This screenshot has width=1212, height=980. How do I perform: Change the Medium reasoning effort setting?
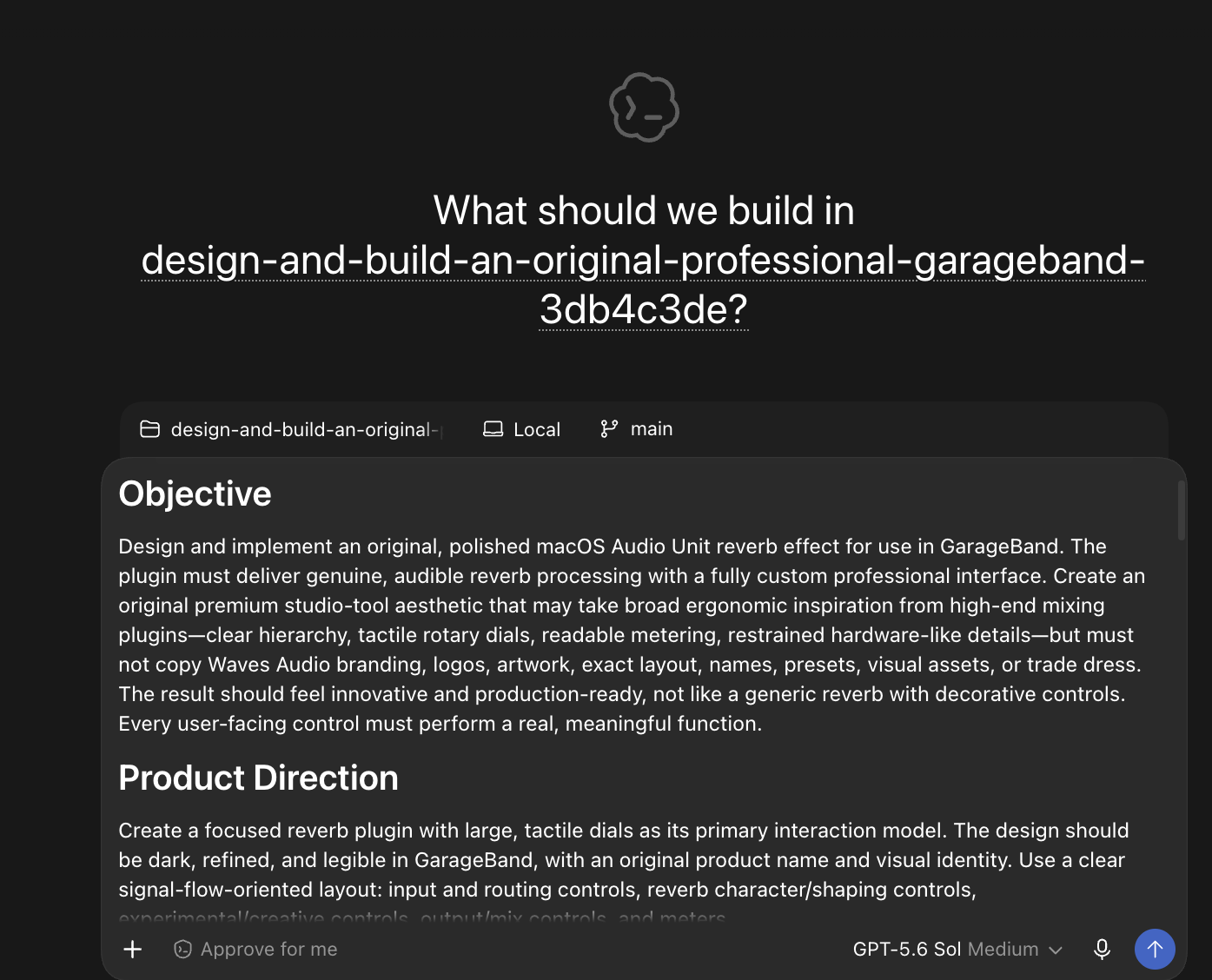(x=1003, y=949)
